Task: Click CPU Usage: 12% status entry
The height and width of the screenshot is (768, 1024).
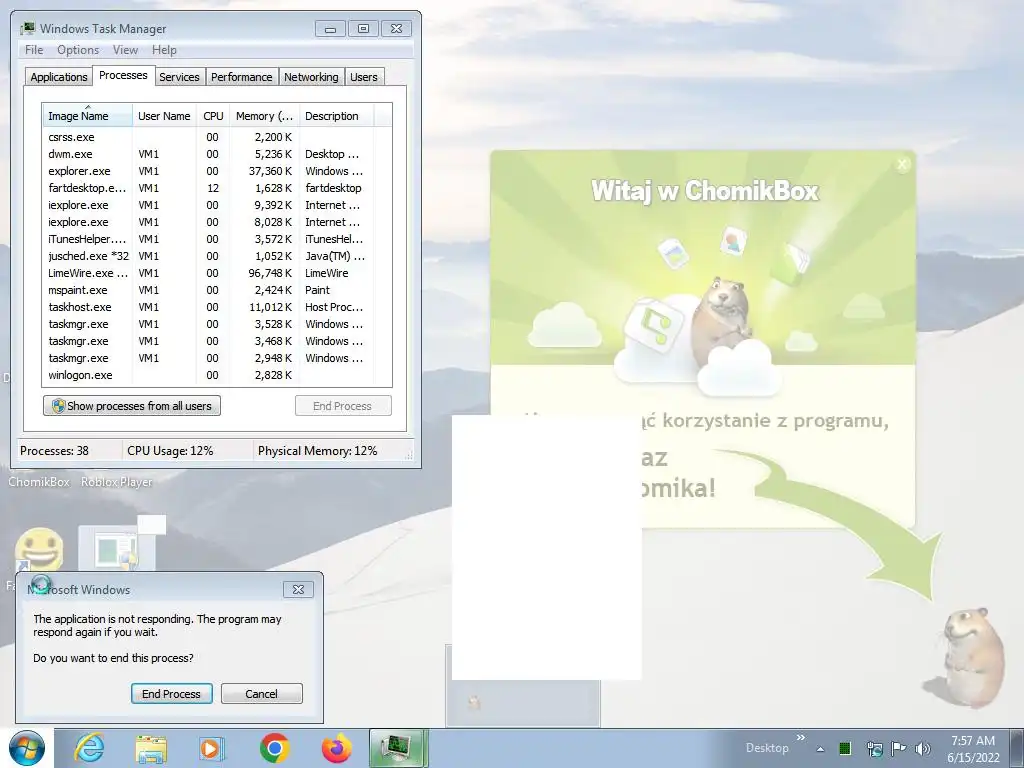Action: pyautogui.click(x=170, y=451)
